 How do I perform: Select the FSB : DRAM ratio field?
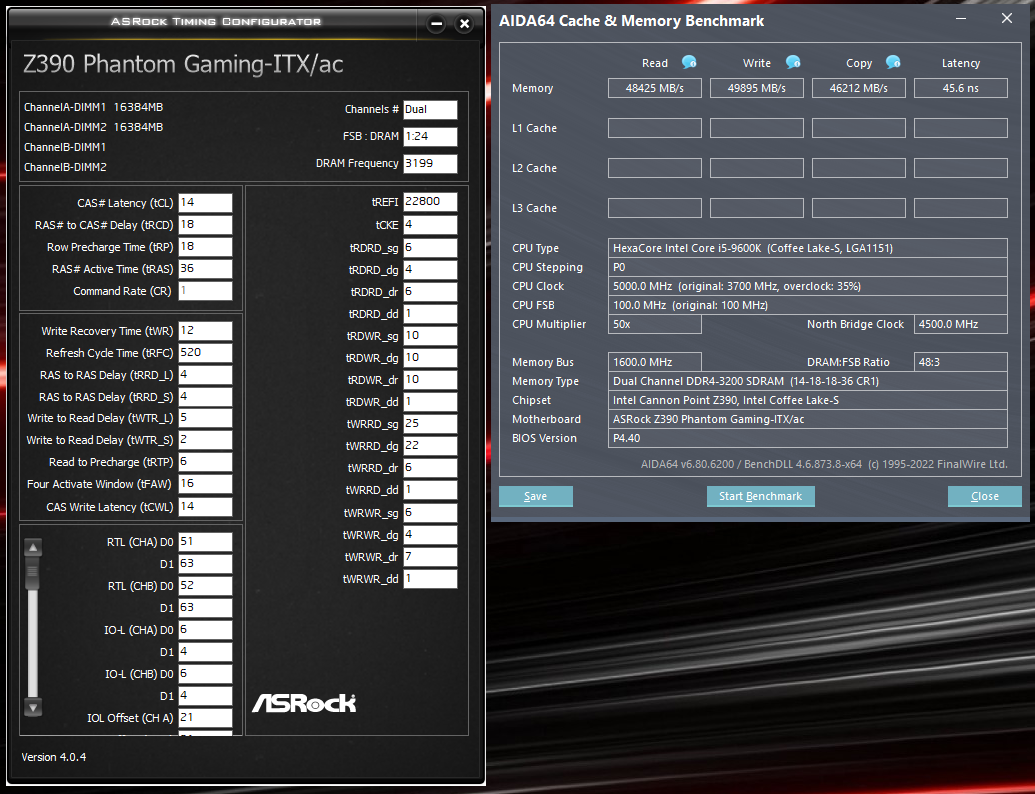coord(430,137)
